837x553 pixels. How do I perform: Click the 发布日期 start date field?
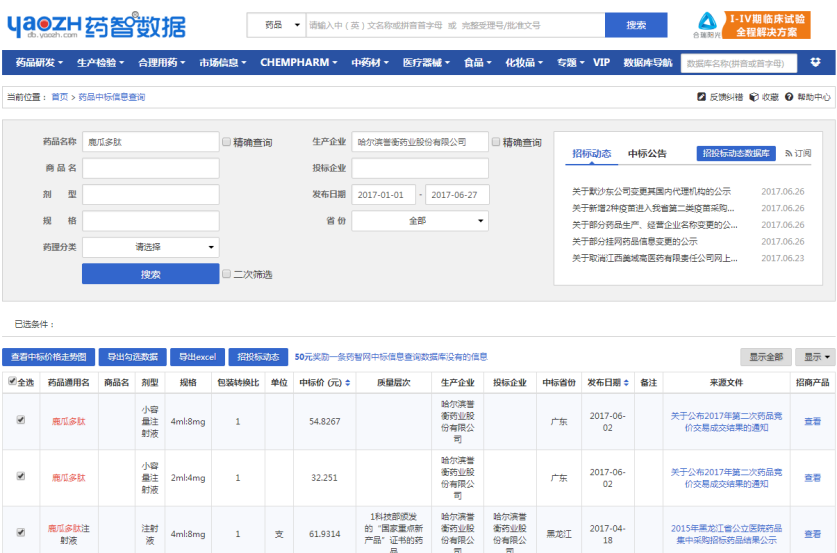point(383,195)
